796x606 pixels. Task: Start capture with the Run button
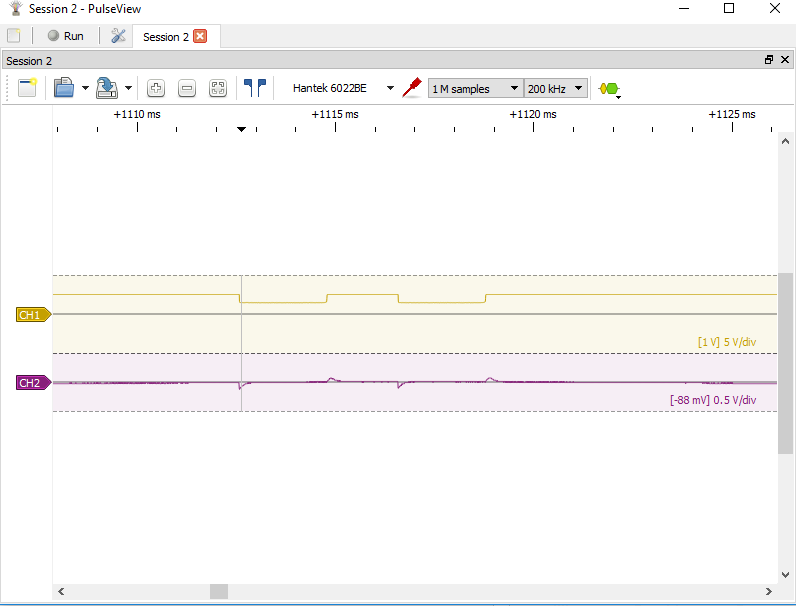tap(65, 36)
